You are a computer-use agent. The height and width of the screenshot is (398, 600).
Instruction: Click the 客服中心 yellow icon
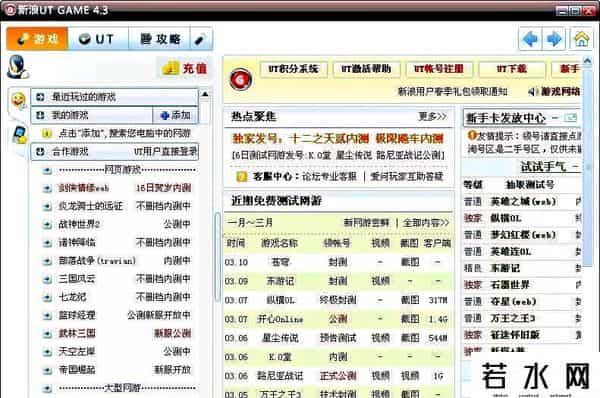click(242, 176)
